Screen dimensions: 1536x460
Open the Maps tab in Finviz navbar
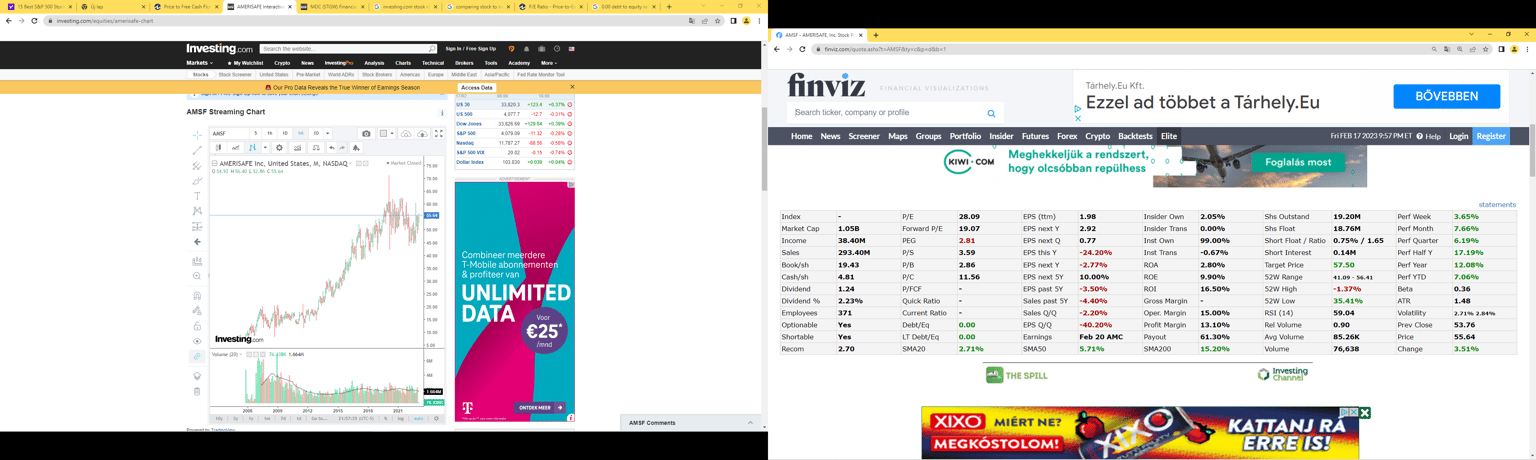(898, 136)
